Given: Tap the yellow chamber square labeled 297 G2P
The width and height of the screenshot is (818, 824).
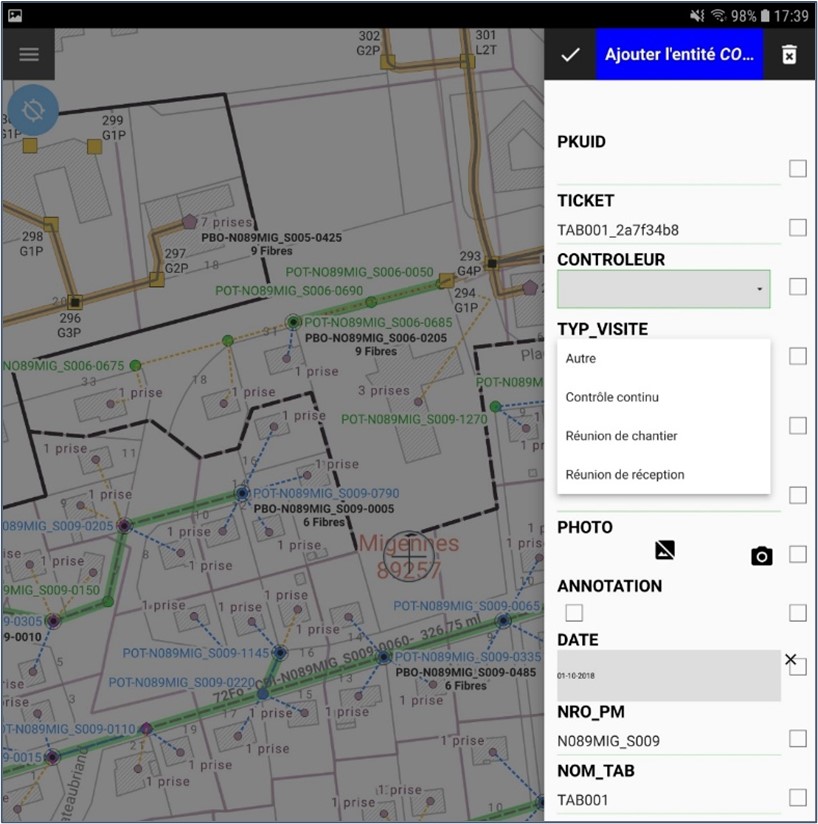Looking at the screenshot, I should click(x=157, y=279).
